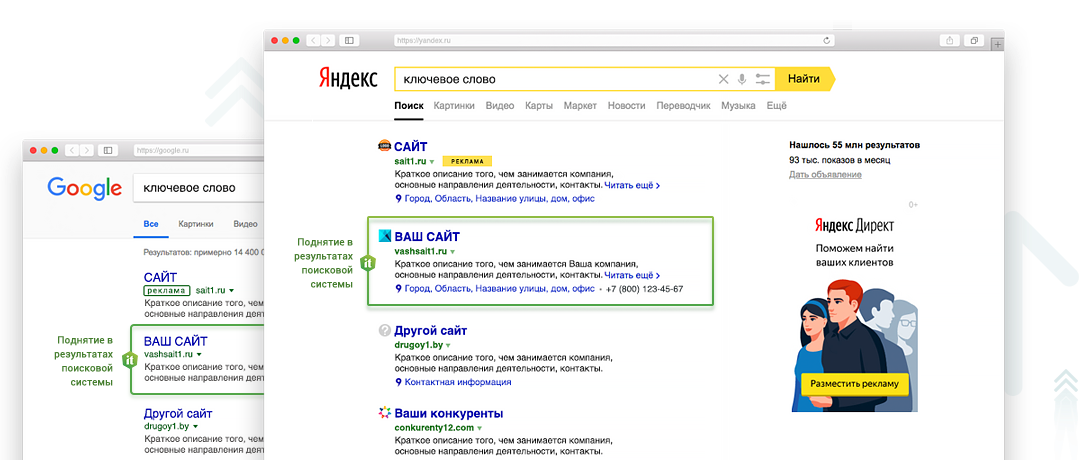
Task: Clear the Yandex search field with X
Action: click(724, 79)
